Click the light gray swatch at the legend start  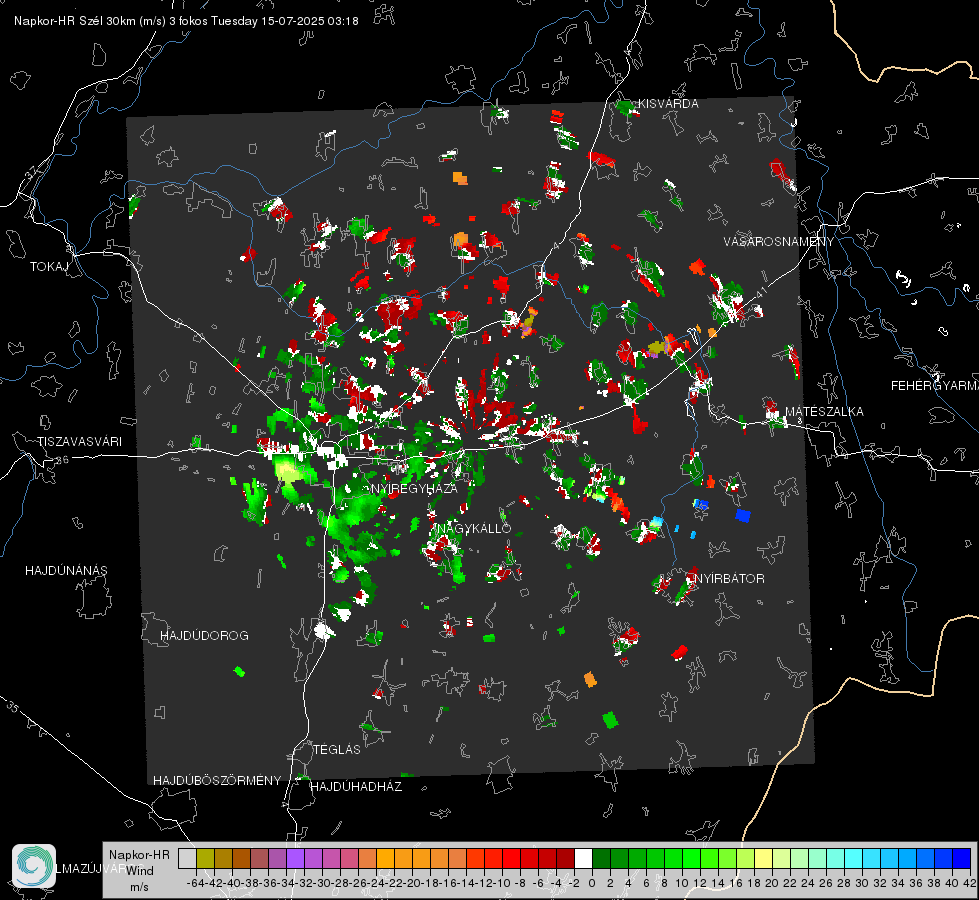tap(187, 858)
